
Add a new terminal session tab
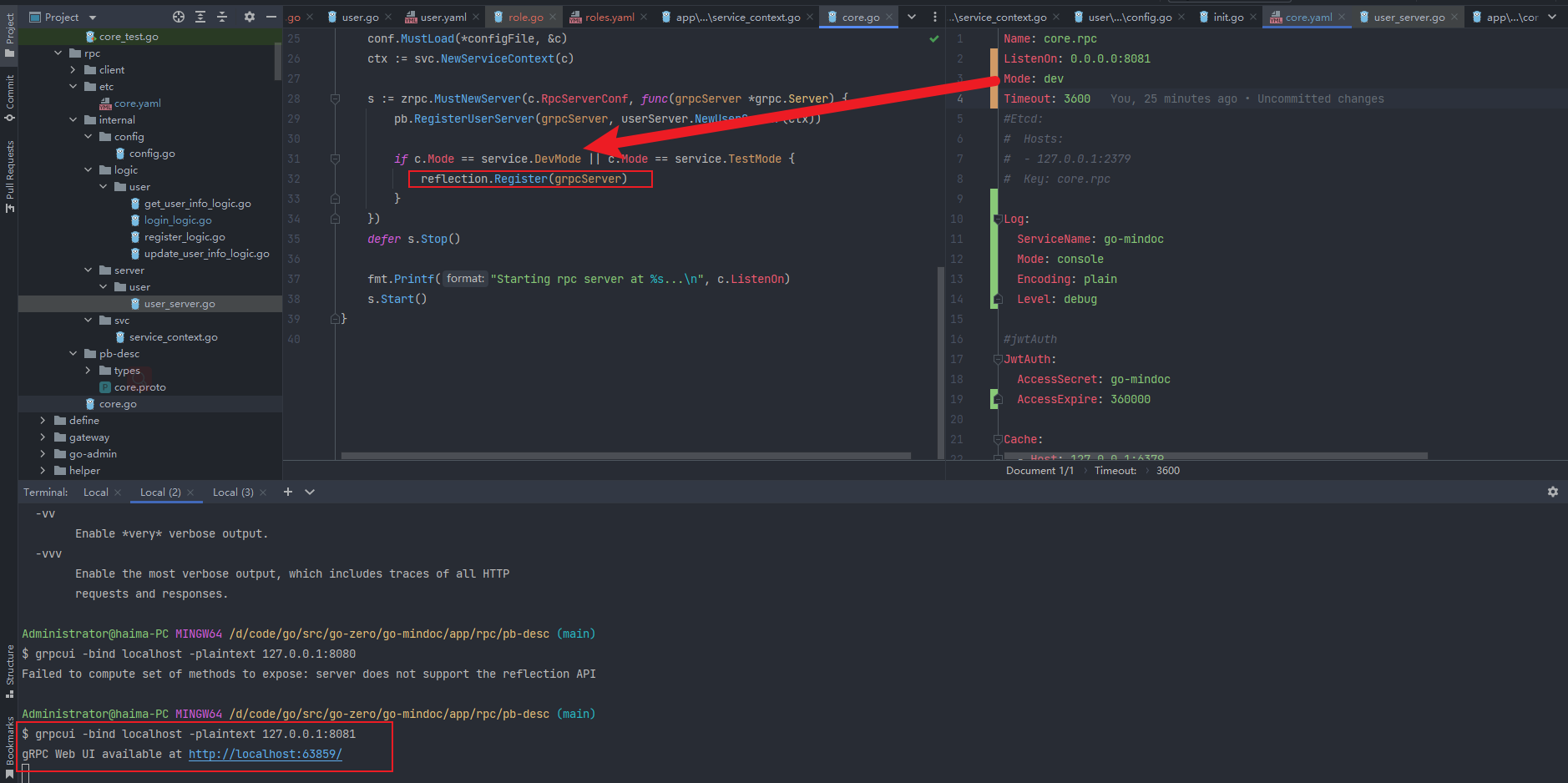pos(288,492)
